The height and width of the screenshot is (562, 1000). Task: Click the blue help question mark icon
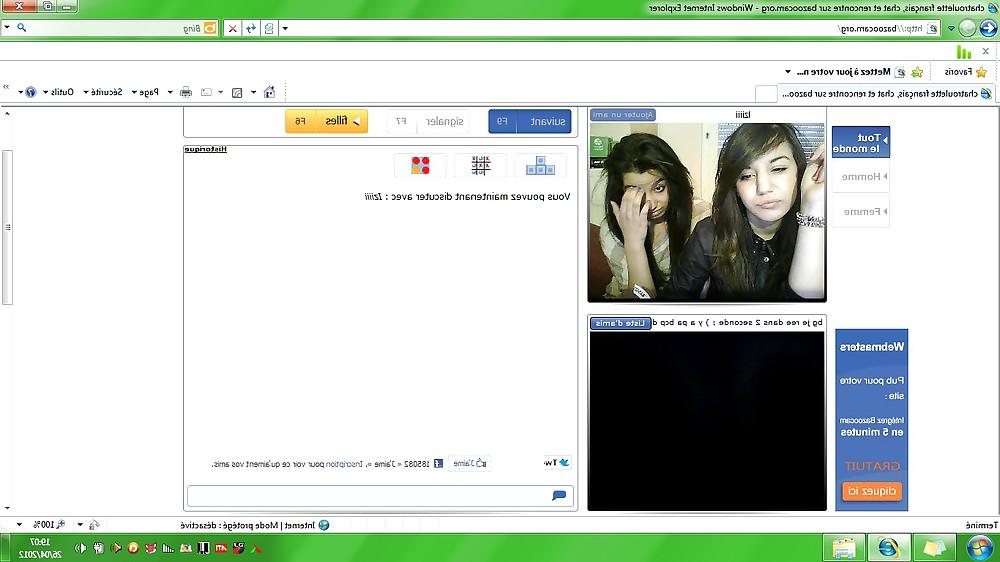point(31,92)
